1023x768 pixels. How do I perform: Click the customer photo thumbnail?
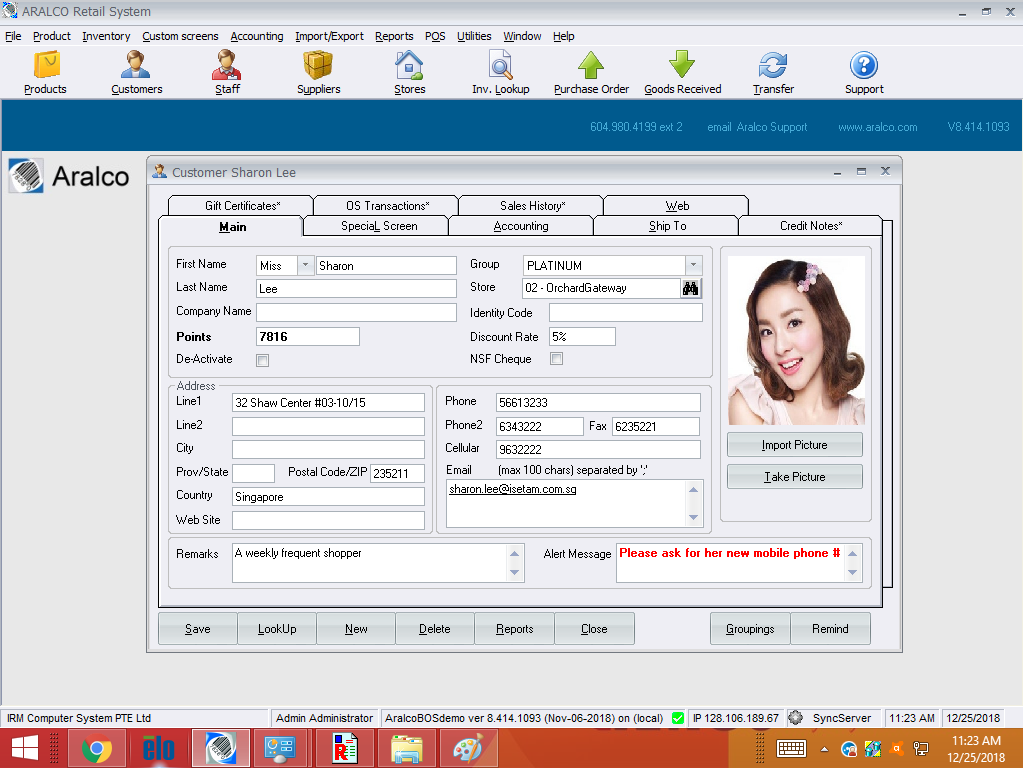796,340
